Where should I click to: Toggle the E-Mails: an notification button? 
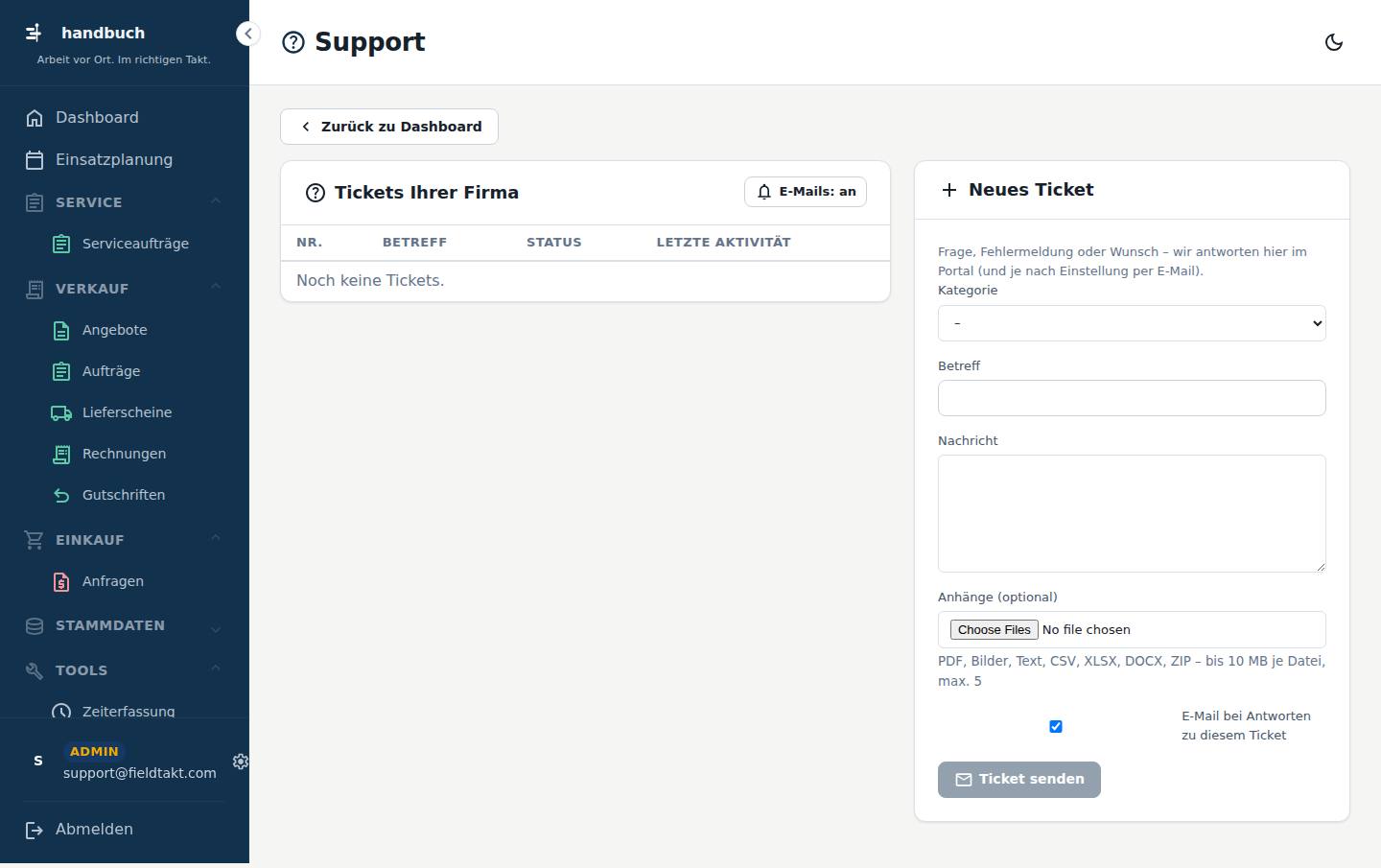click(806, 192)
